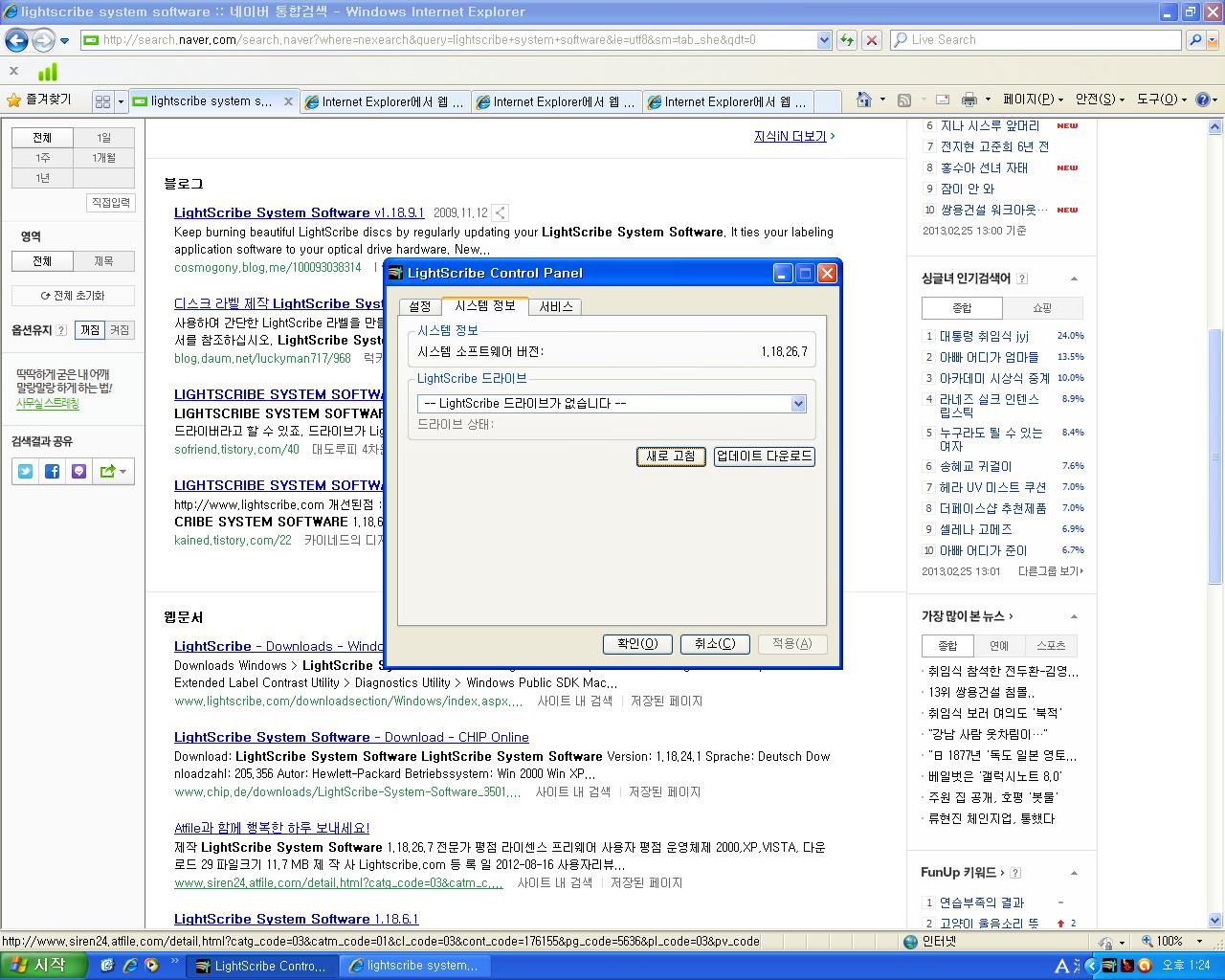This screenshot has height=980, width=1225.
Task: Open the recent pages dropdown beside Forward
Action: click(64, 40)
